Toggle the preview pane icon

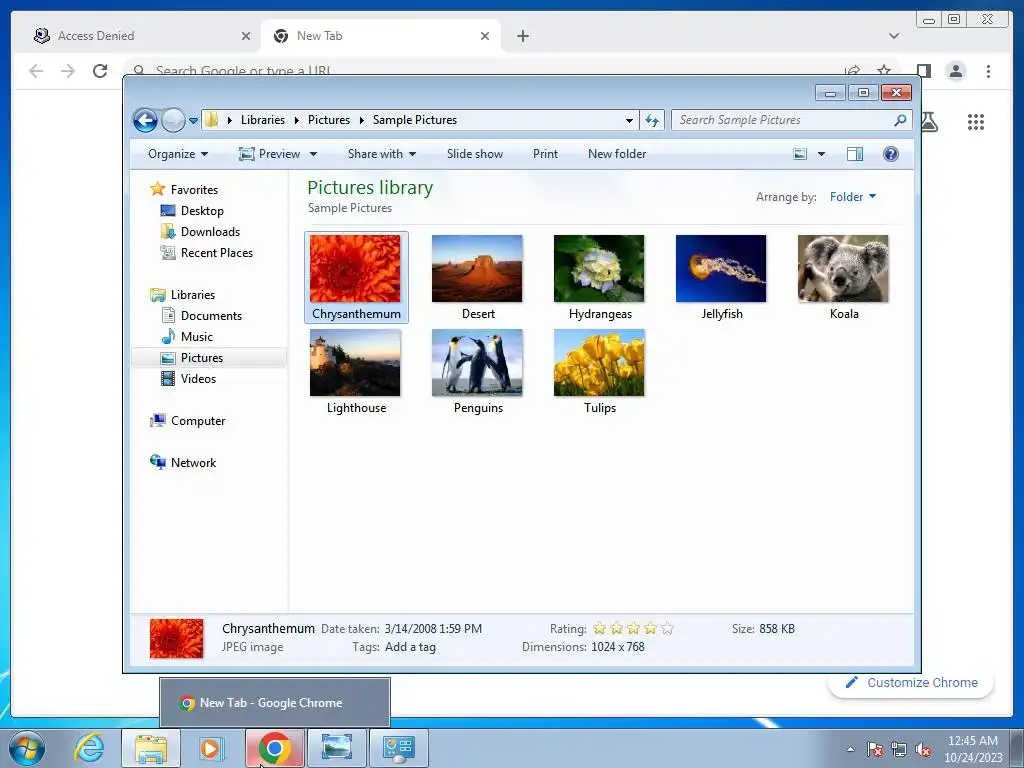855,154
